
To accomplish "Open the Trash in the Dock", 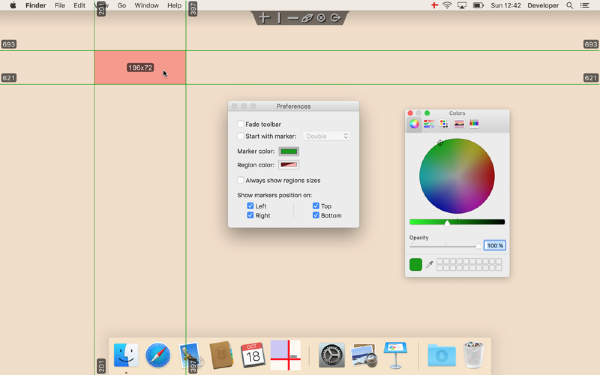I will [x=474, y=355].
